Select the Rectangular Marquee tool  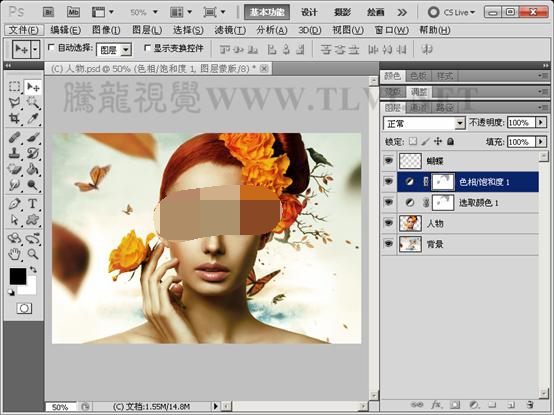click(x=14, y=87)
